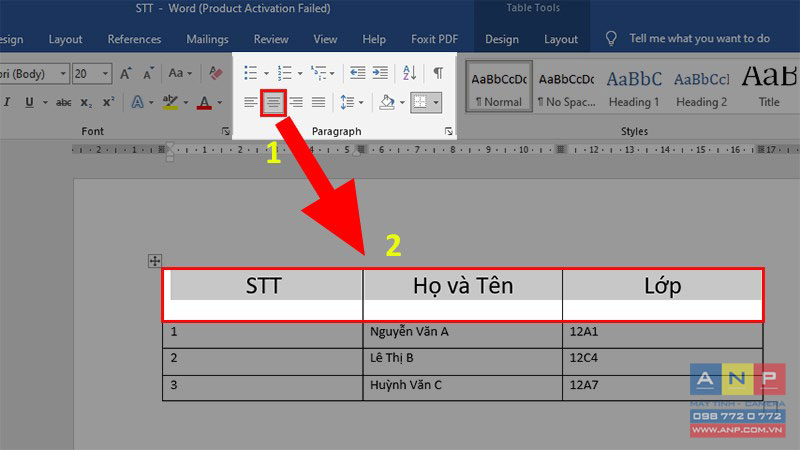The width and height of the screenshot is (800, 450).
Task: Open the References tab
Action: 134,39
